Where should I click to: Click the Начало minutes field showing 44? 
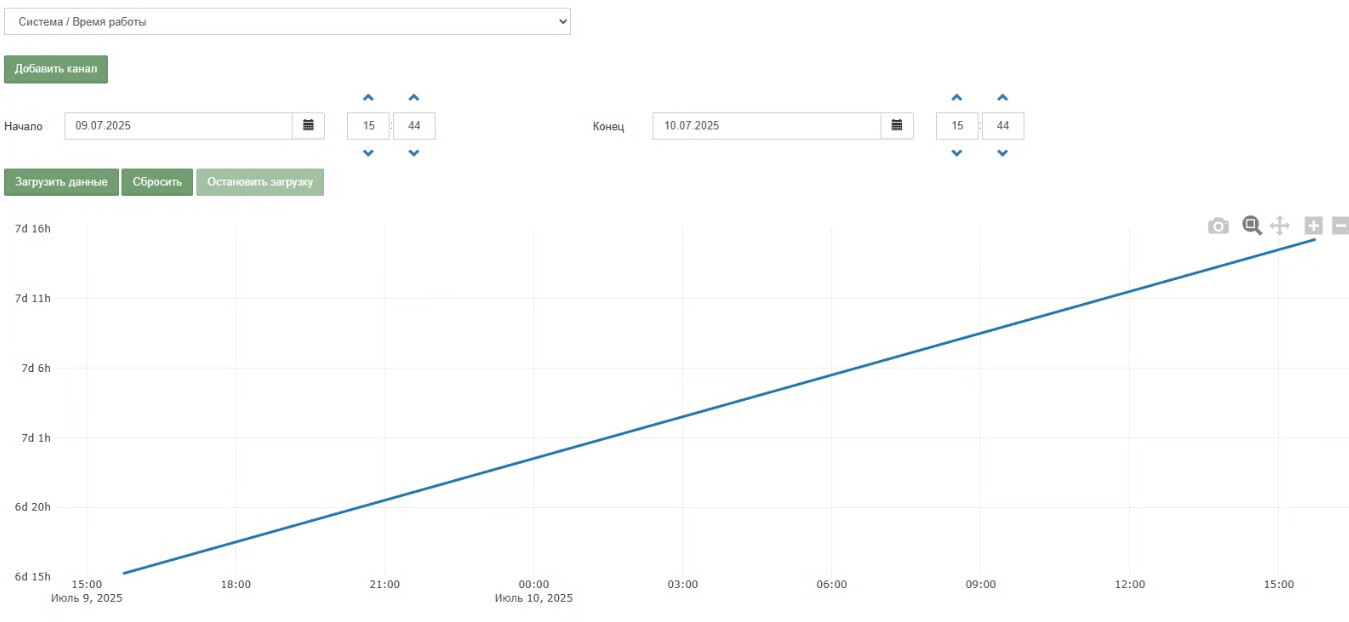coord(414,126)
